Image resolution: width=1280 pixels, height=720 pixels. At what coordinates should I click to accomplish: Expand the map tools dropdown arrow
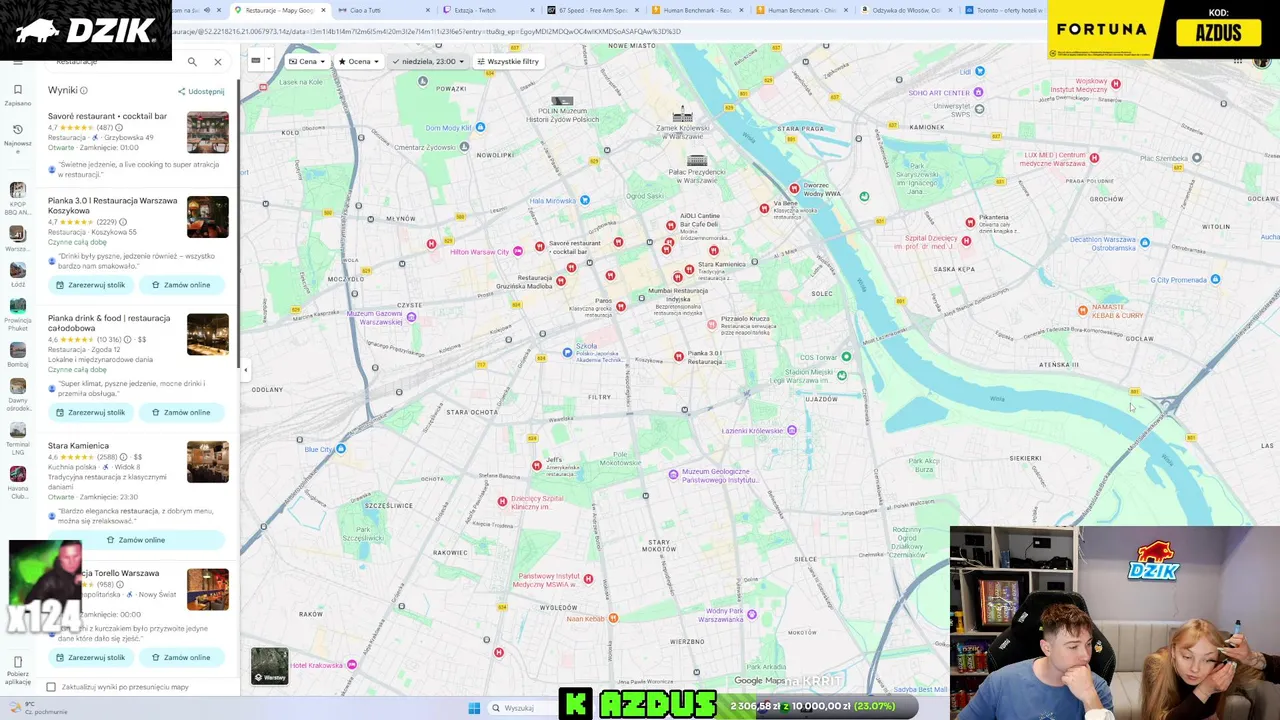(268, 61)
